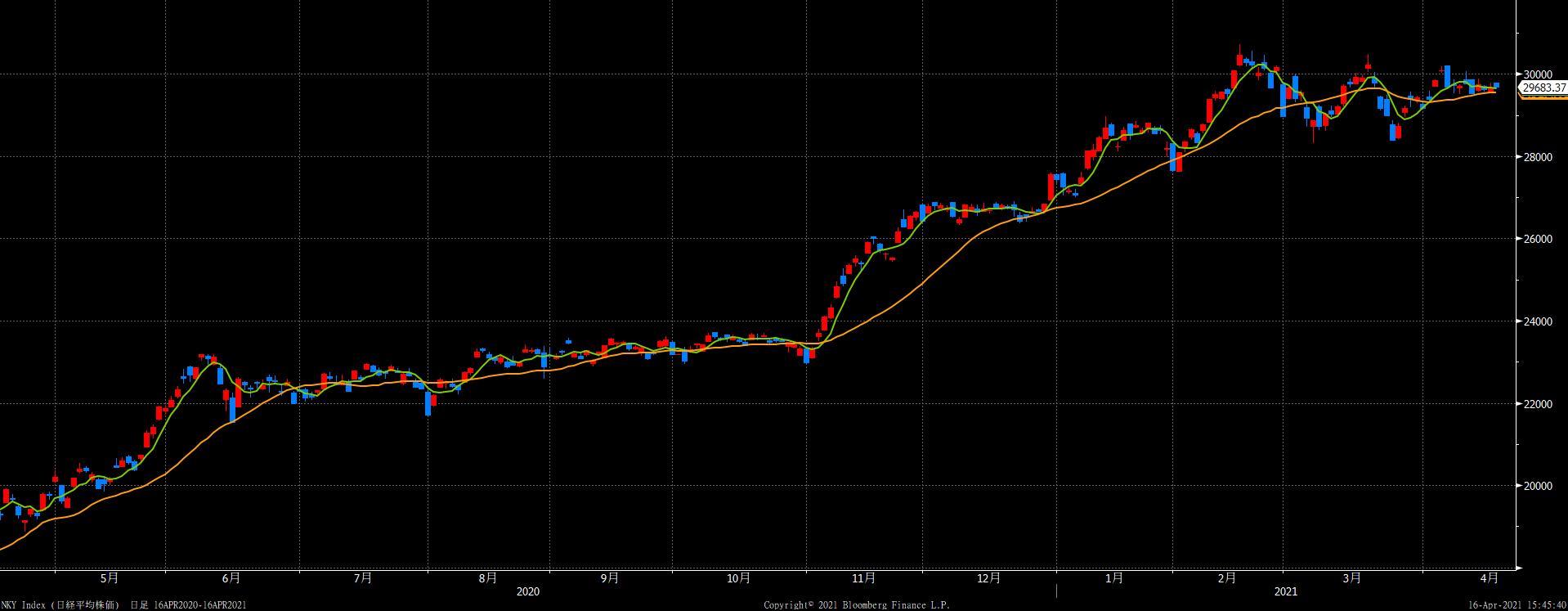Select the 4月 label on time axis
This screenshot has height=611, width=1568.
pos(1490,578)
